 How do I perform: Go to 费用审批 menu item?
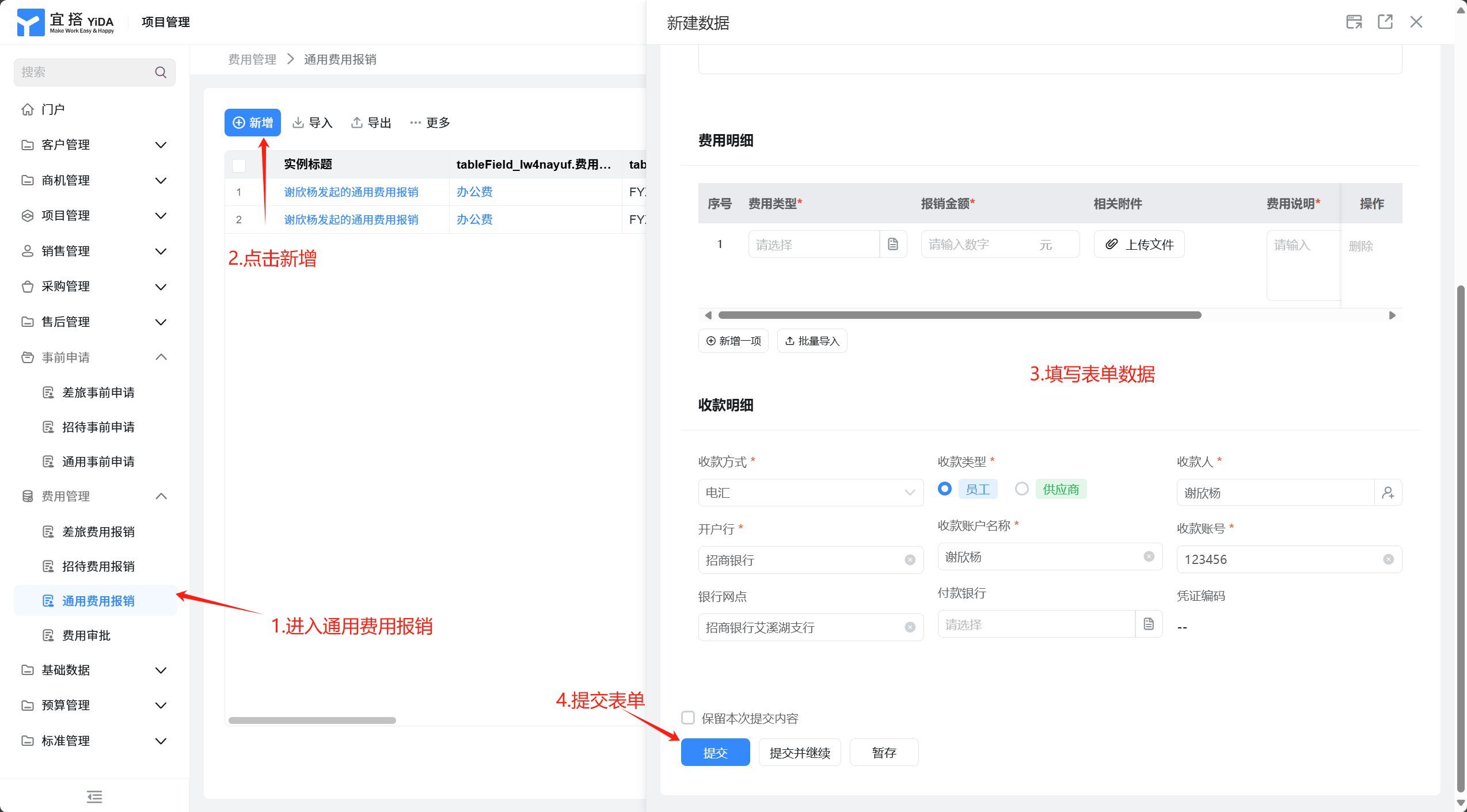tap(86, 635)
